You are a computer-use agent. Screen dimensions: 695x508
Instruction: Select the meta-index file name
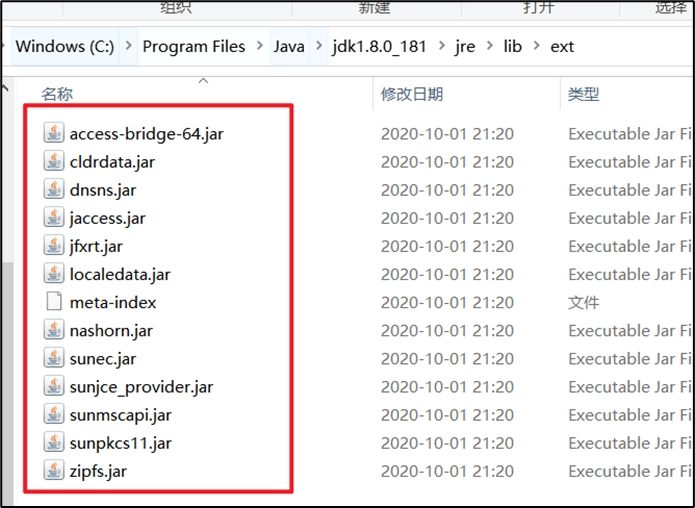[x=113, y=302]
